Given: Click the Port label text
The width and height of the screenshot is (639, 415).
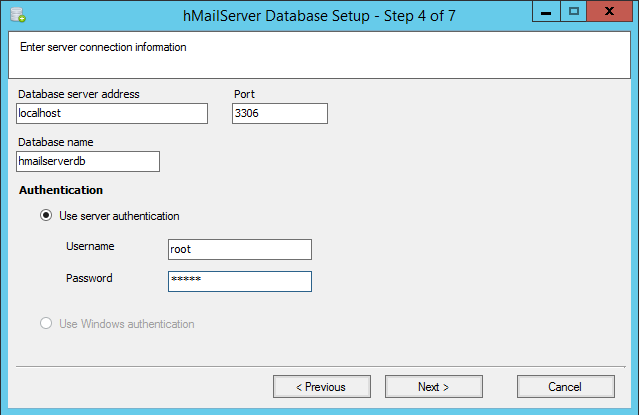Looking at the screenshot, I should point(244,94).
